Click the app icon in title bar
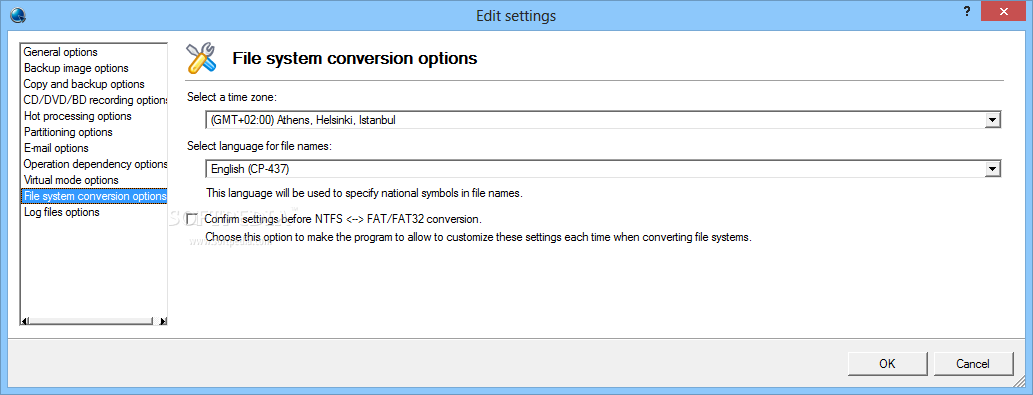 point(18,15)
